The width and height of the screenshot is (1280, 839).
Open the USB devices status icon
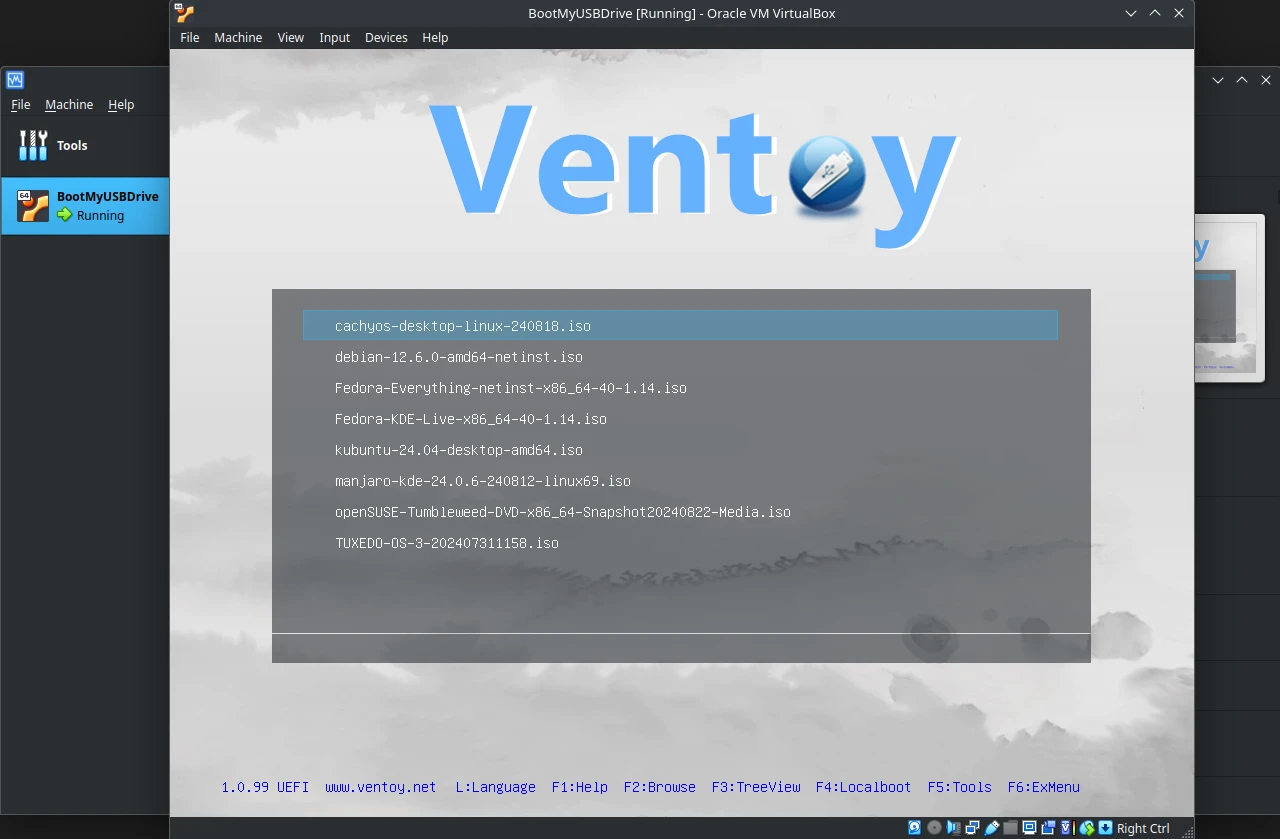(x=992, y=828)
